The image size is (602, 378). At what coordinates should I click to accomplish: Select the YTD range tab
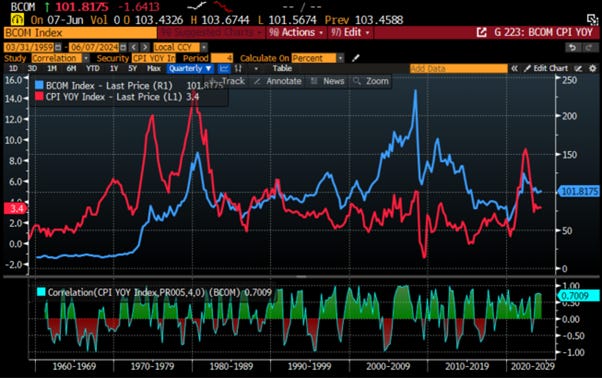(x=93, y=69)
